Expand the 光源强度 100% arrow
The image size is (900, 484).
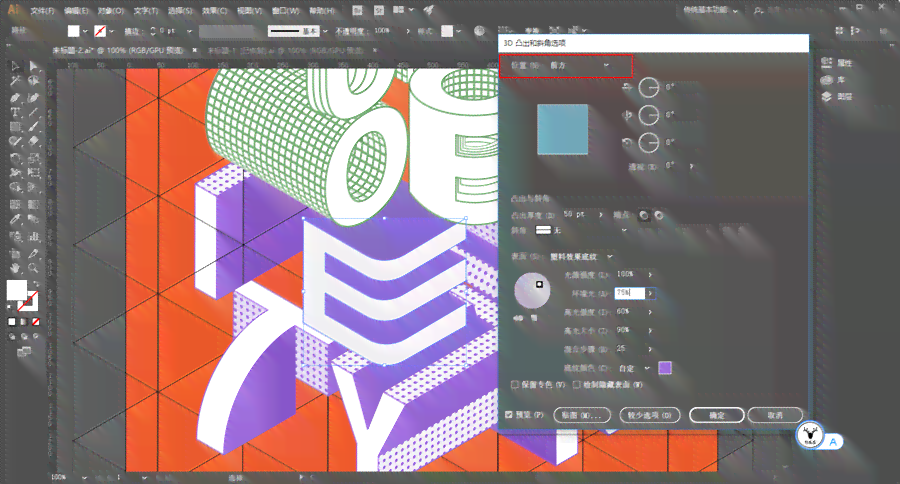coord(650,275)
